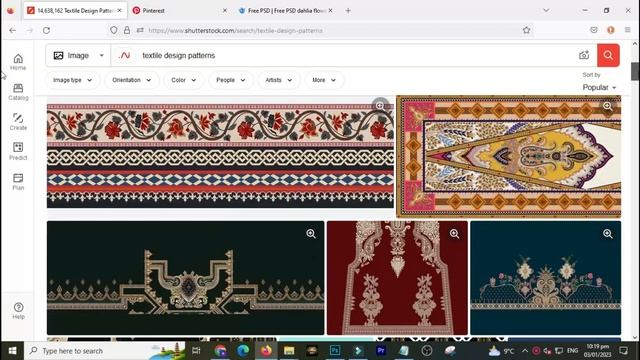Screen dimensions: 640x360
Task: Open the Predict sidebar icon
Action: click(18, 151)
